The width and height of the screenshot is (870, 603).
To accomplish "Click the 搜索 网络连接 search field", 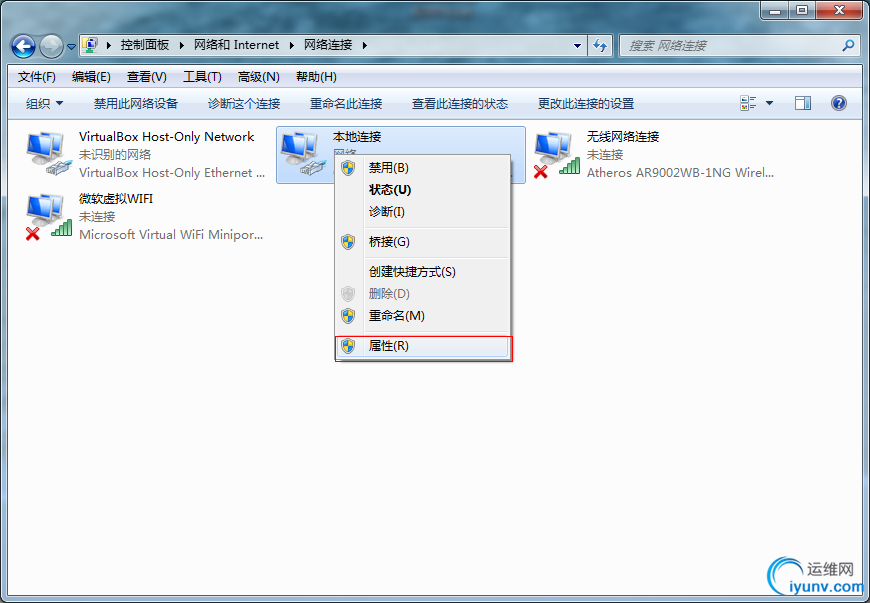I will coord(731,45).
